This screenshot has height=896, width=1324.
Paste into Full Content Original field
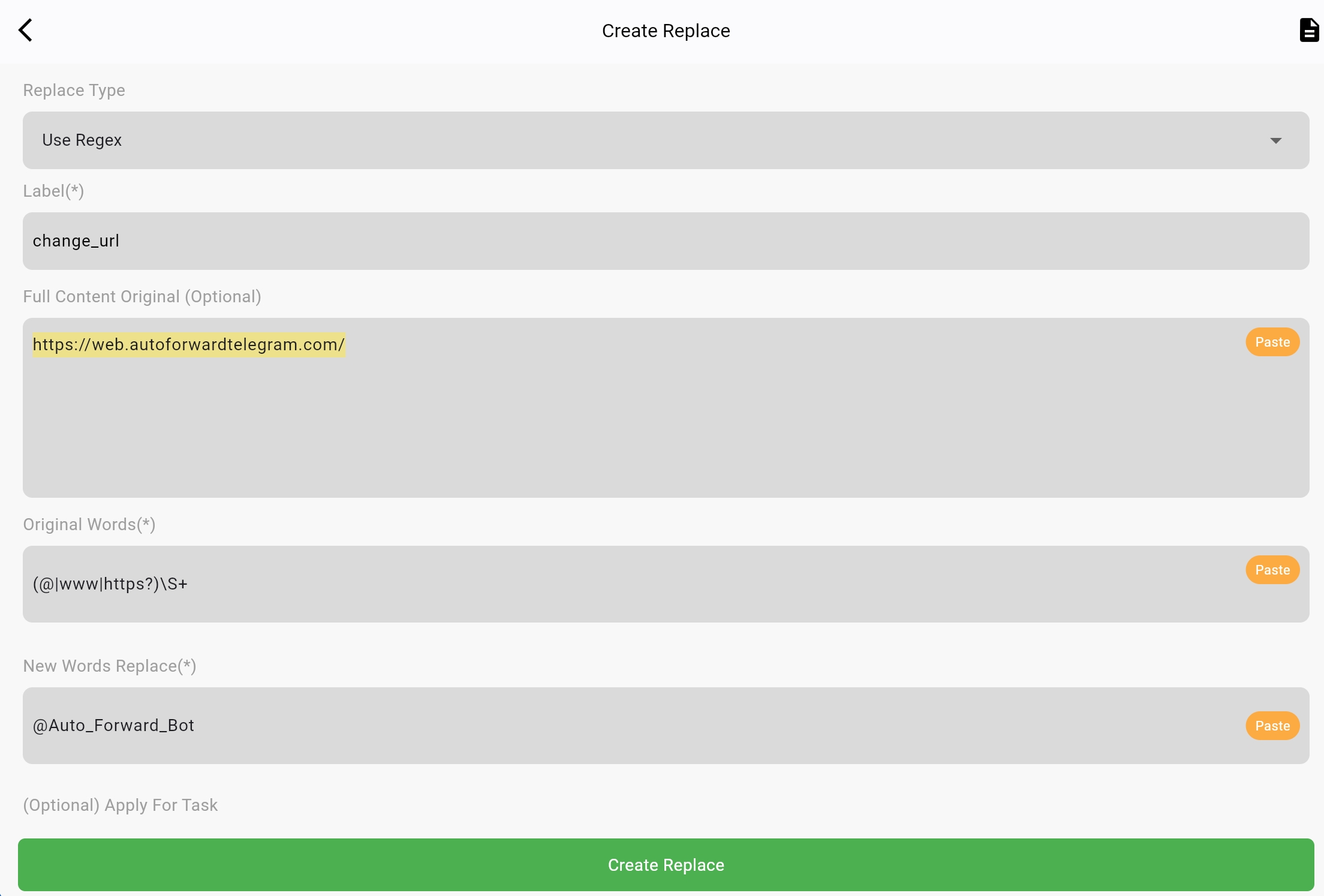pos(1272,342)
